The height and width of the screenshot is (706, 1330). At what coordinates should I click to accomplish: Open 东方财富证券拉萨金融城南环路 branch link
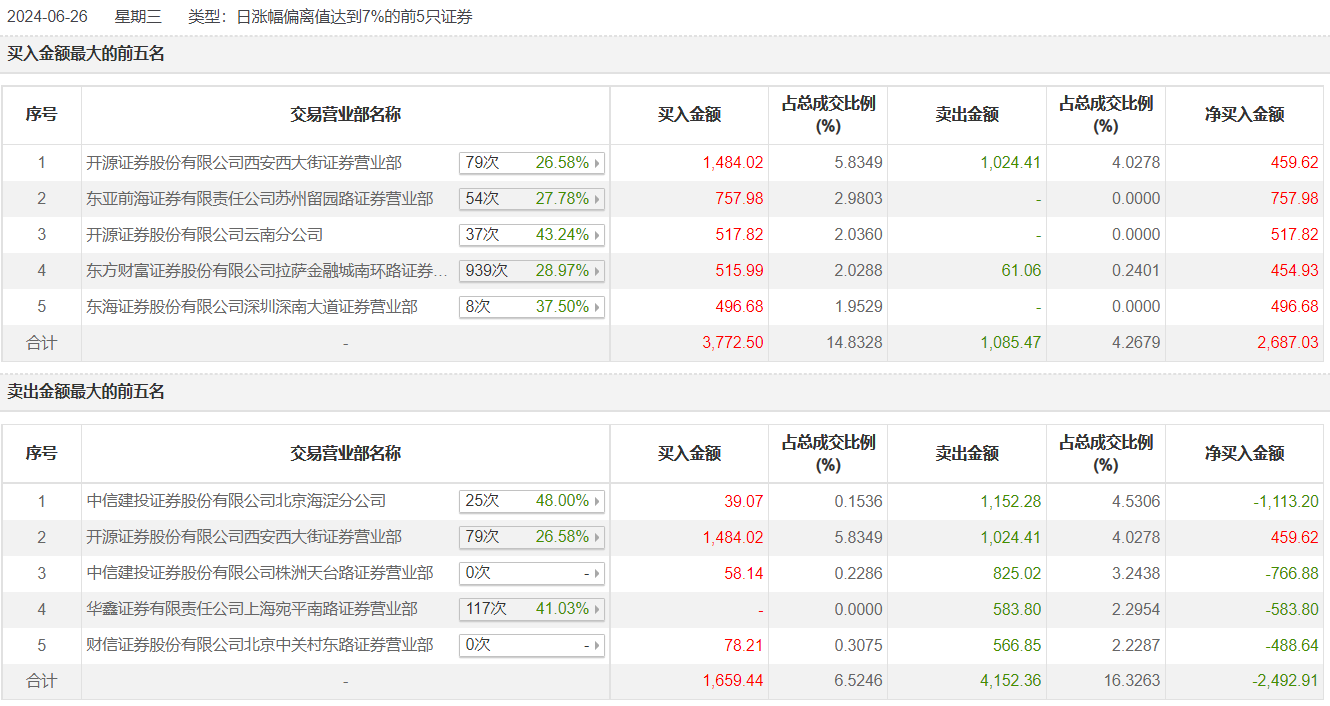click(x=267, y=271)
